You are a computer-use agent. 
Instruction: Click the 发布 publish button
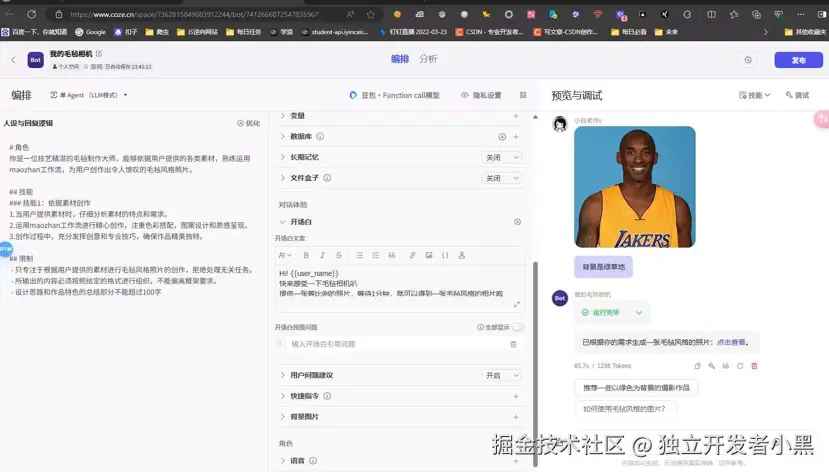click(798, 60)
